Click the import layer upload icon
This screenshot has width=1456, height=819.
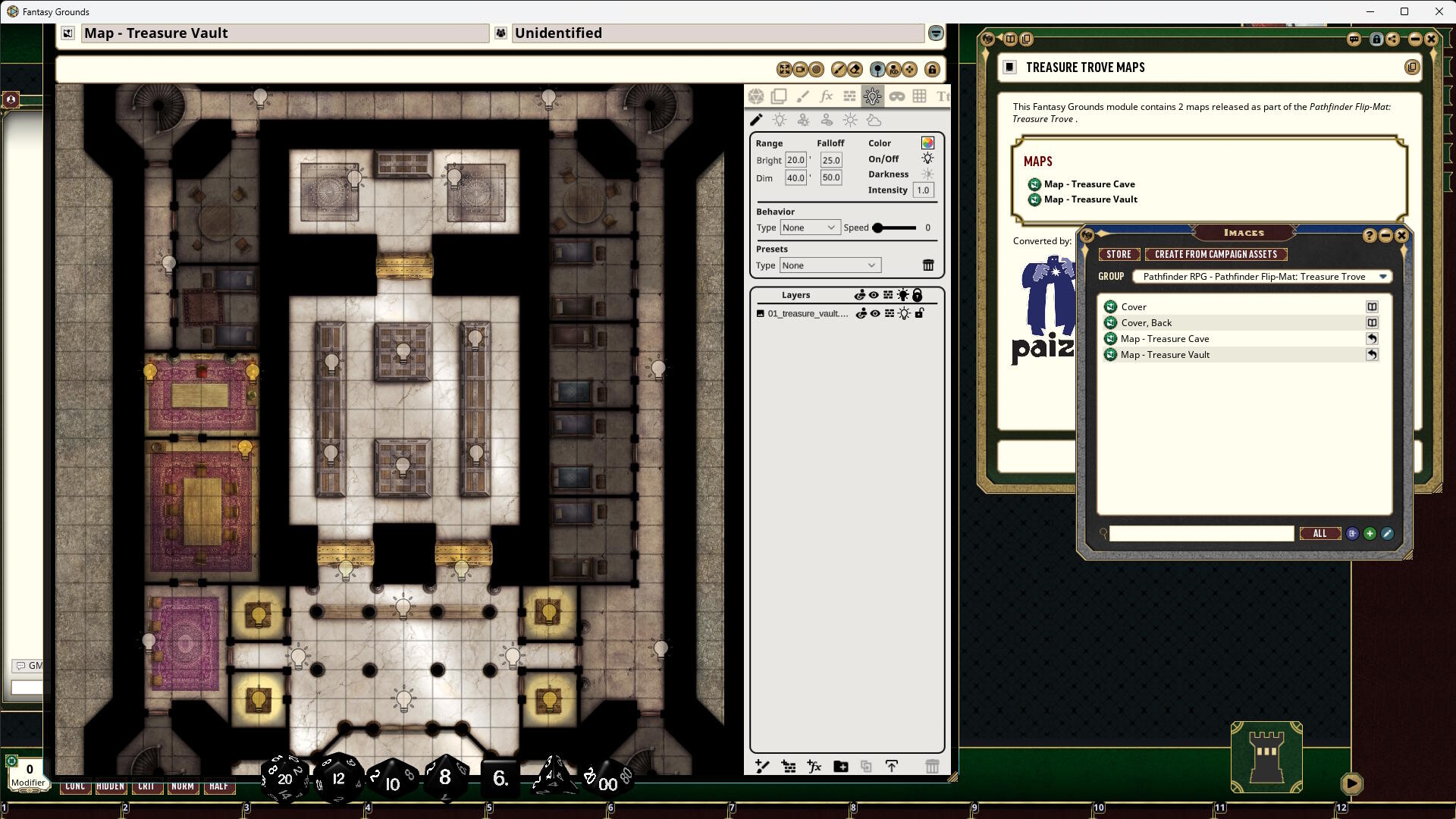(x=892, y=767)
